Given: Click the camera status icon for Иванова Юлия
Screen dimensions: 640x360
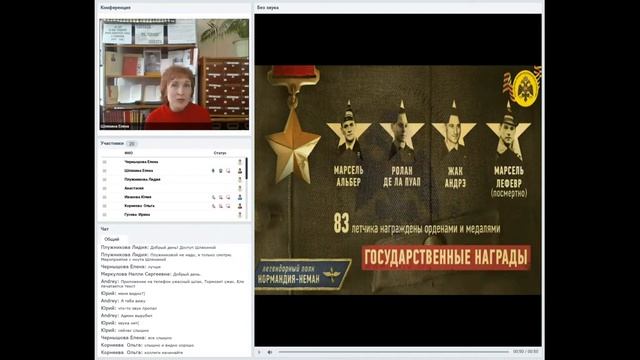Looking at the screenshot, I should coord(220,197).
